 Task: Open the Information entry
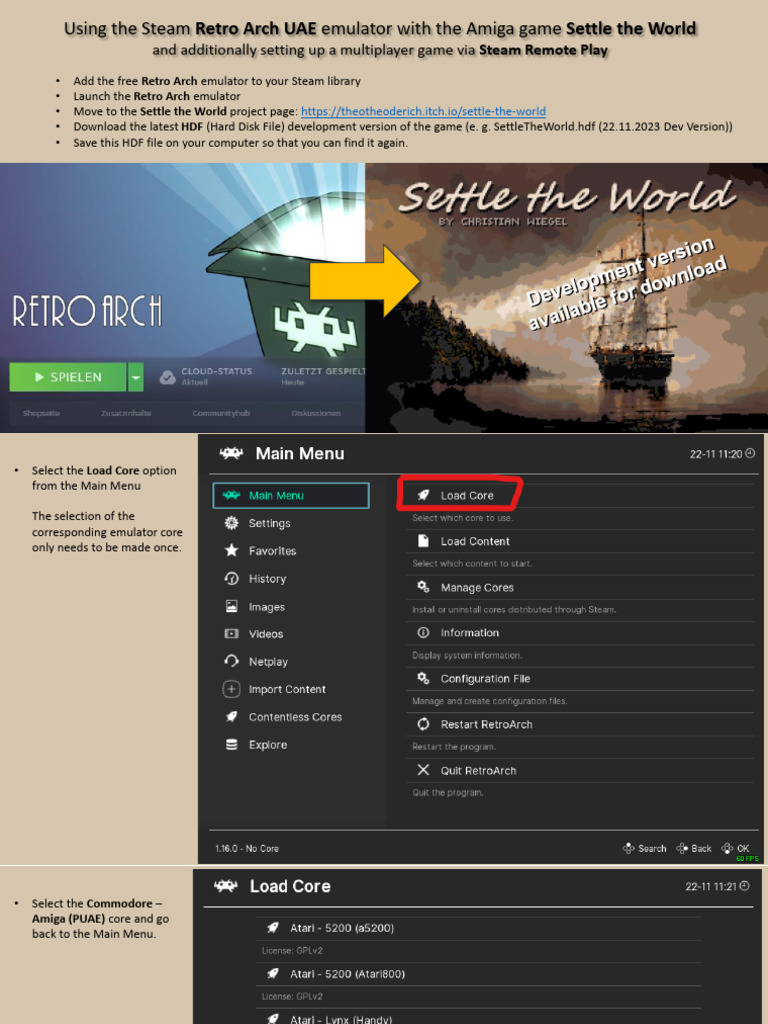(x=579, y=632)
